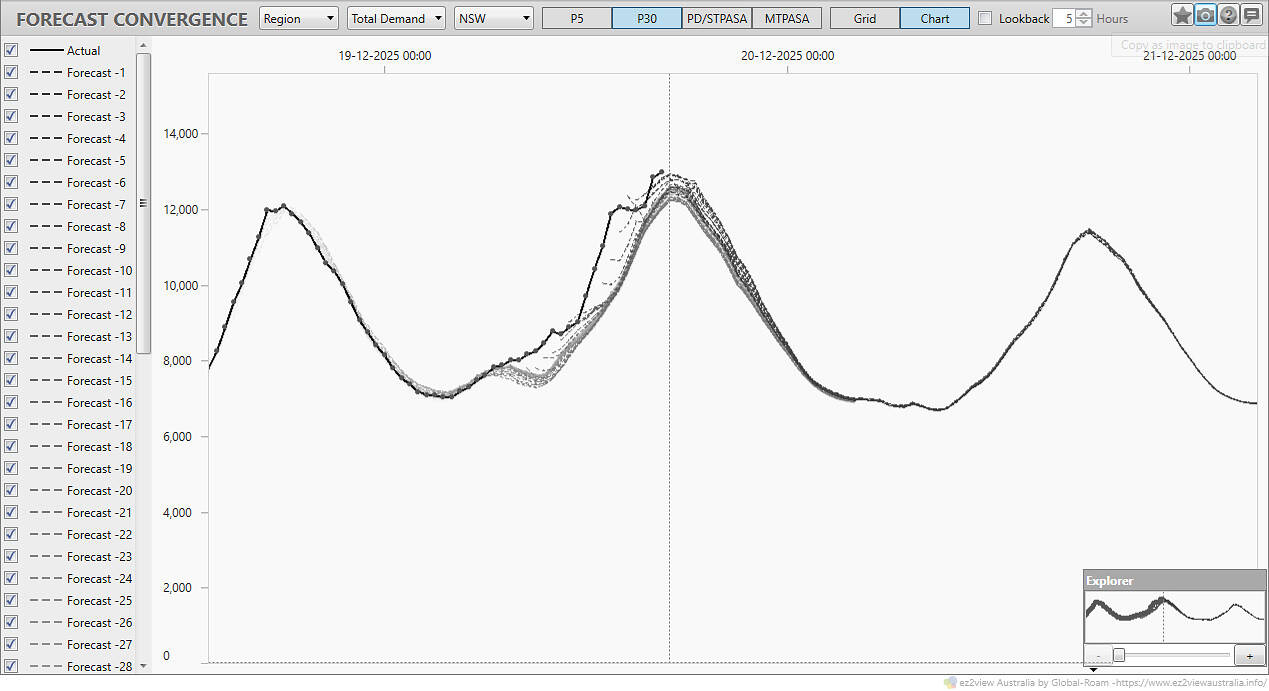Select the PD/STPASA tab
1269x691 pixels.
point(716,18)
